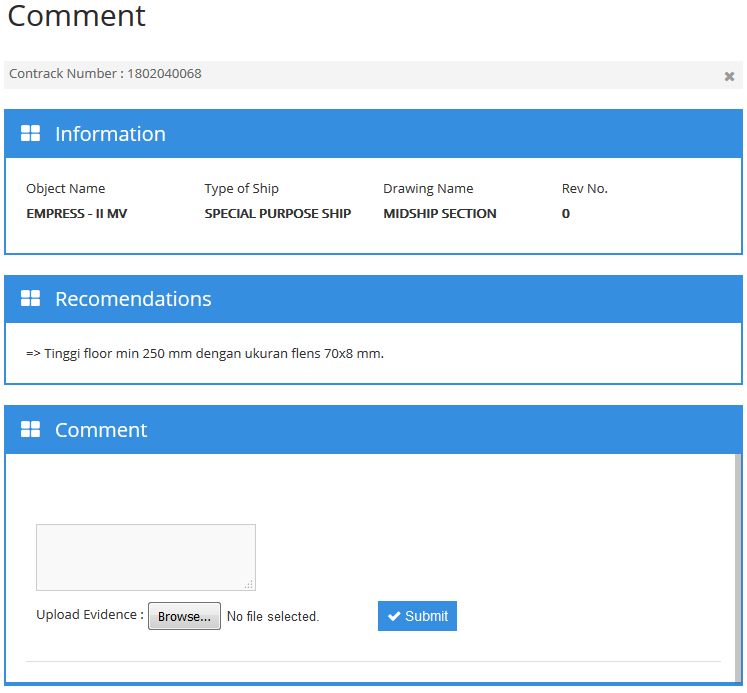Click the 'No file selected.' text
This screenshot has width=747, height=693.
272,617
